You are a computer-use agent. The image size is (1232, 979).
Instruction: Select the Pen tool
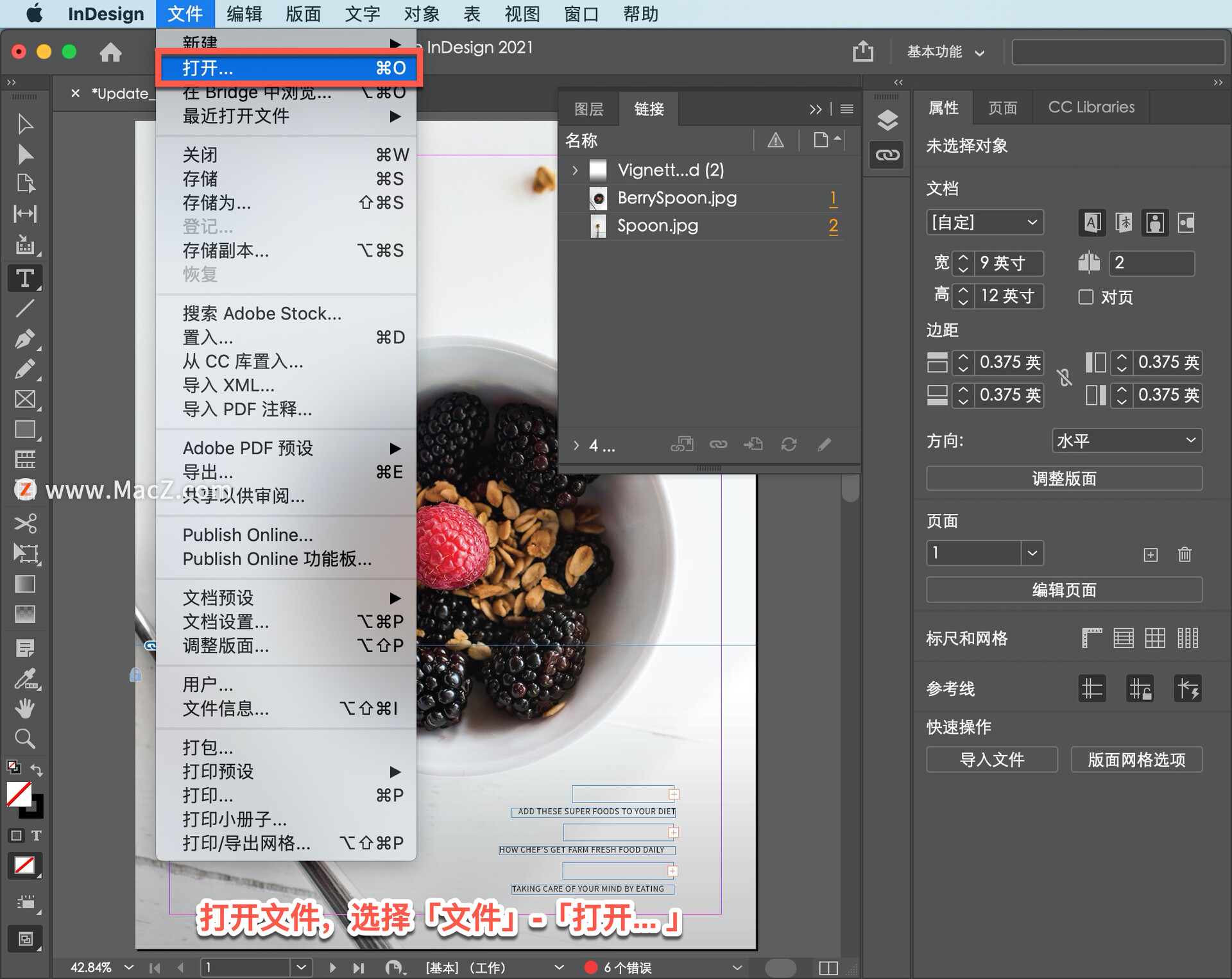[24, 338]
